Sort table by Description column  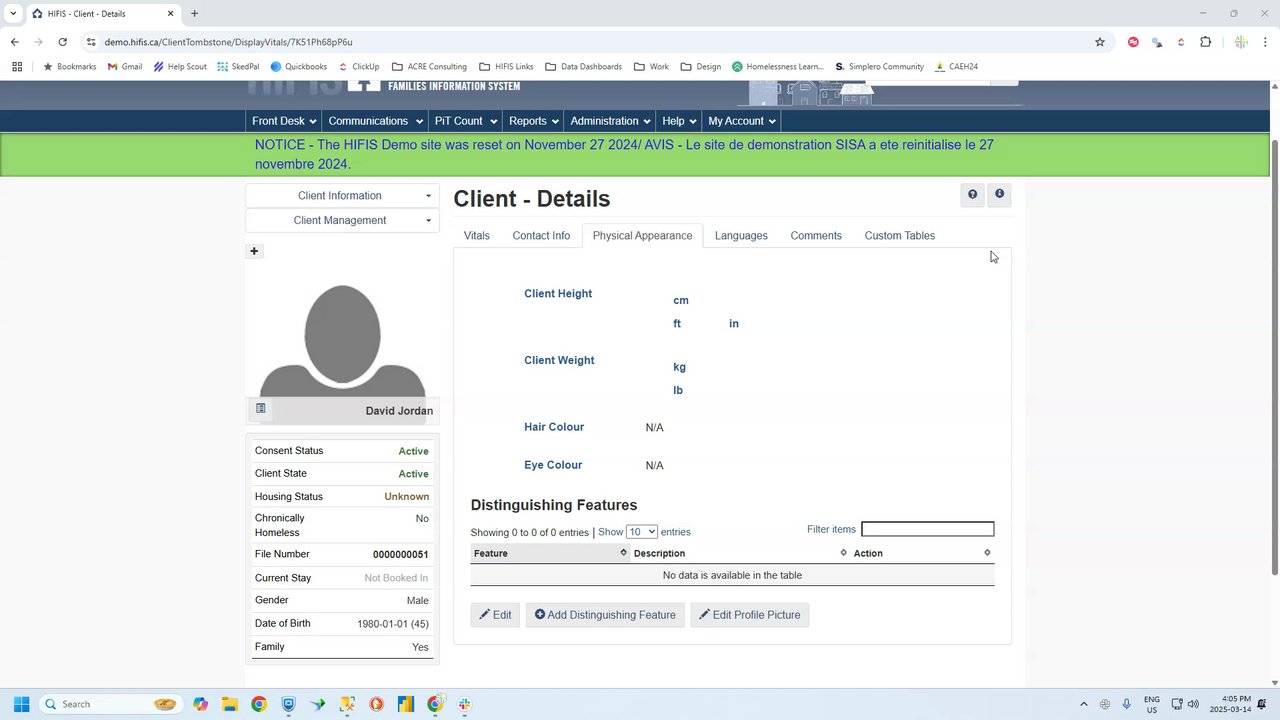[740, 553]
